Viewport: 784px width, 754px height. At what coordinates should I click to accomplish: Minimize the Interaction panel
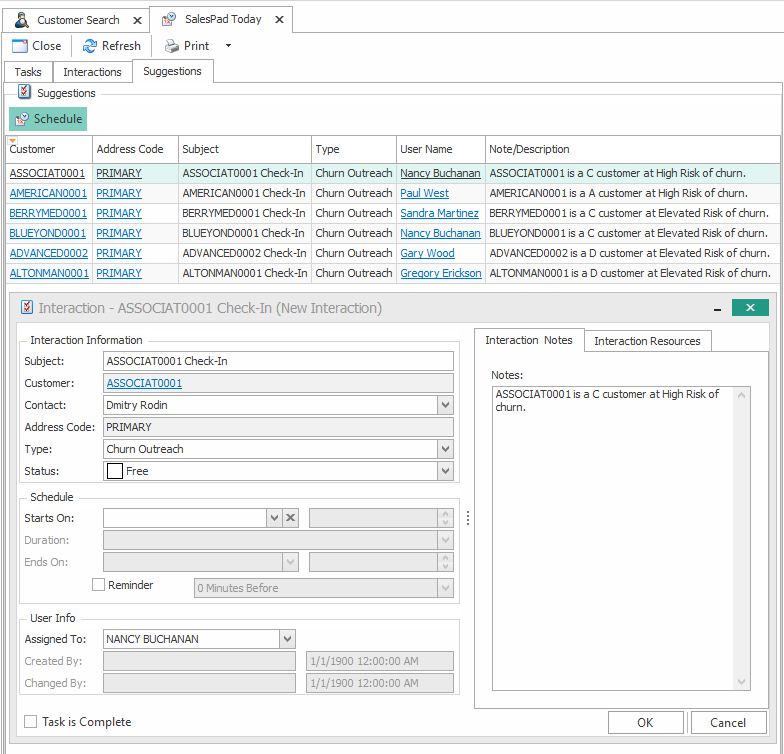tap(717, 308)
